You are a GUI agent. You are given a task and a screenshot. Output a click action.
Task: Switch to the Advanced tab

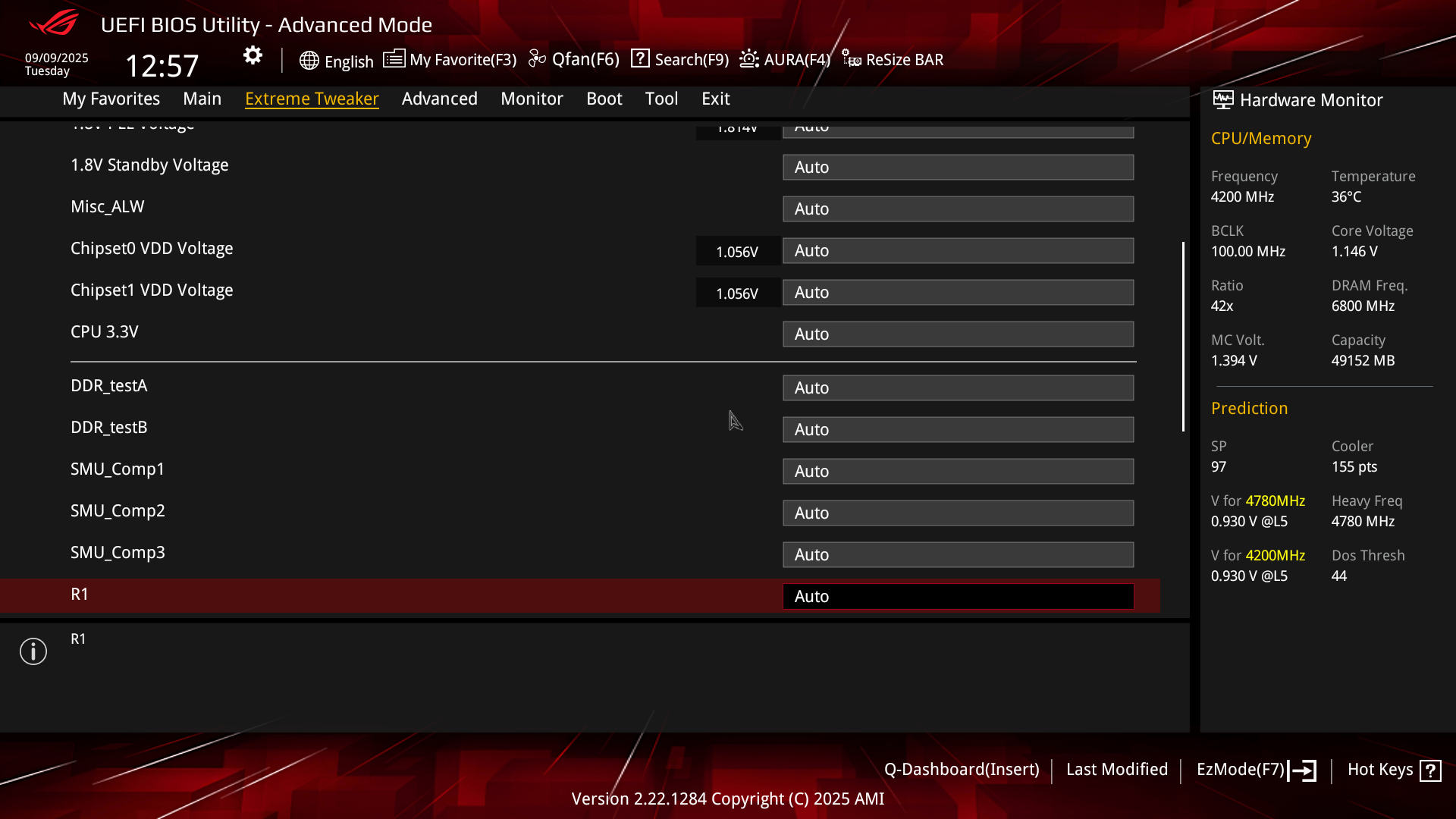[x=439, y=99]
